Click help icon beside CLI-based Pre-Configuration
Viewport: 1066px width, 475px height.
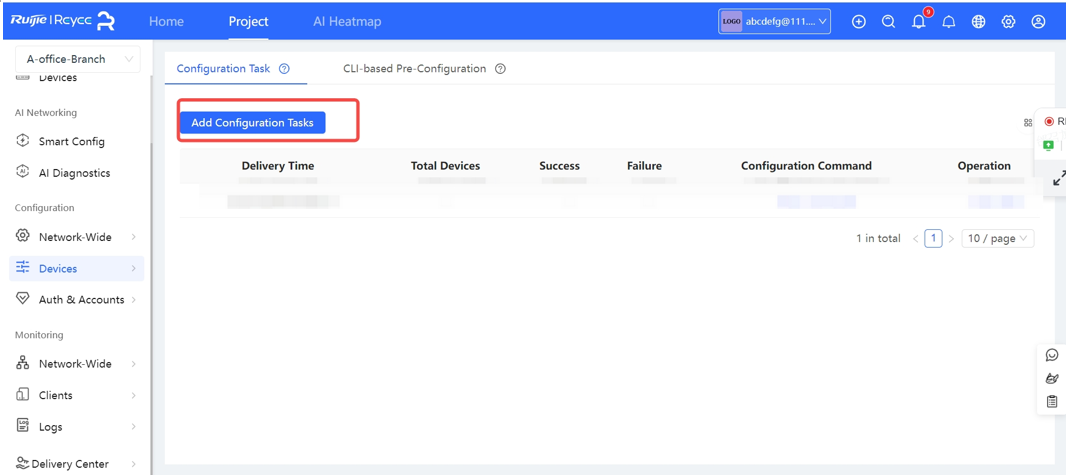click(x=500, y=69)
